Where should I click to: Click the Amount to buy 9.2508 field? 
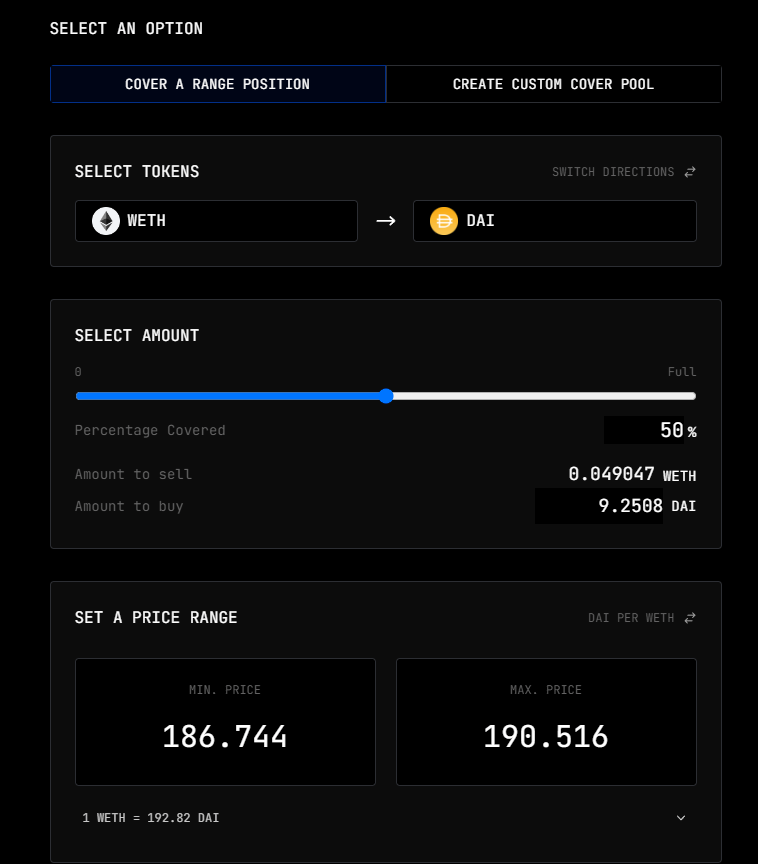[600, 506]
